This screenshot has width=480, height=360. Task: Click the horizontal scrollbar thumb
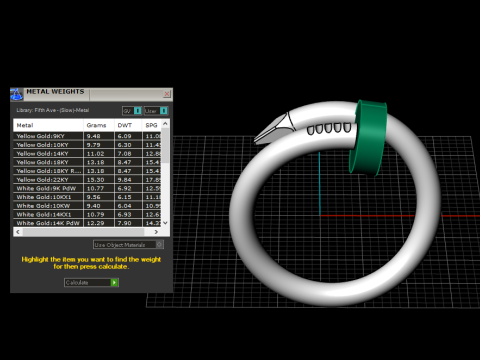pyautogui.click(x=83, y=232)
